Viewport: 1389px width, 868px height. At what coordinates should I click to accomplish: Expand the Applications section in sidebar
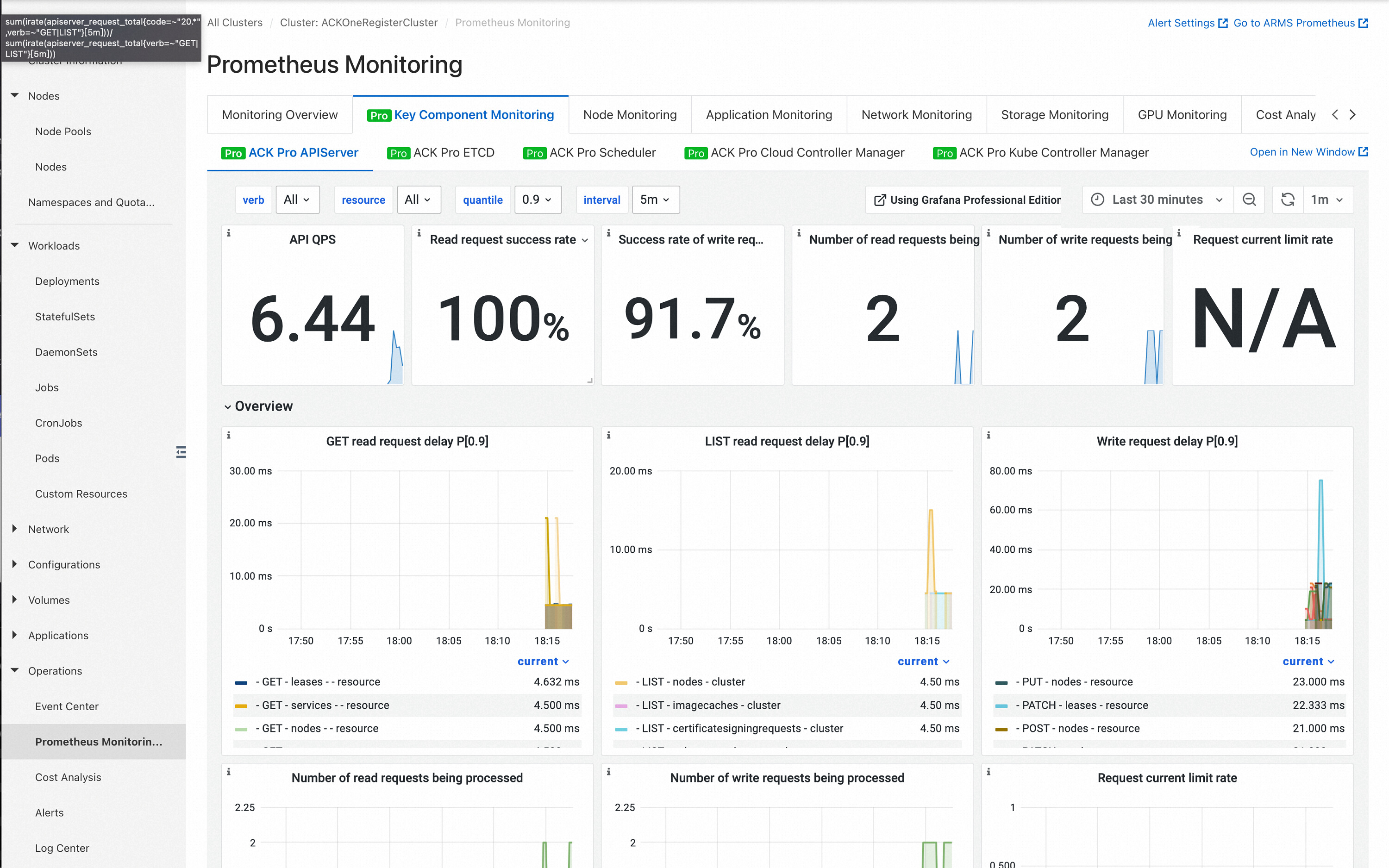coord(15,635)
